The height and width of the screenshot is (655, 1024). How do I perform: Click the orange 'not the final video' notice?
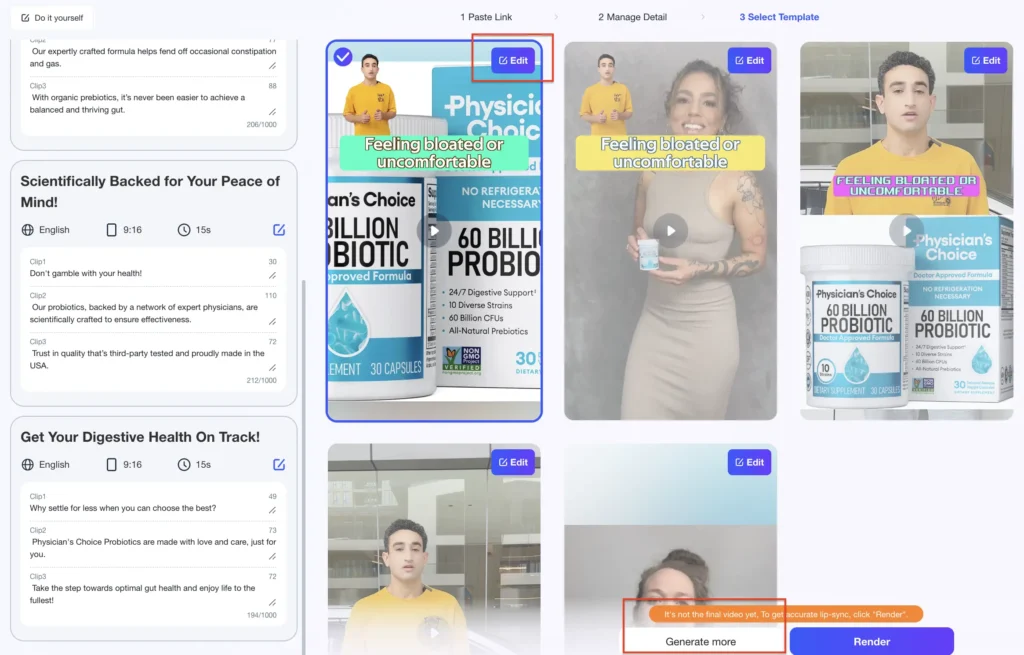point(786,614)
